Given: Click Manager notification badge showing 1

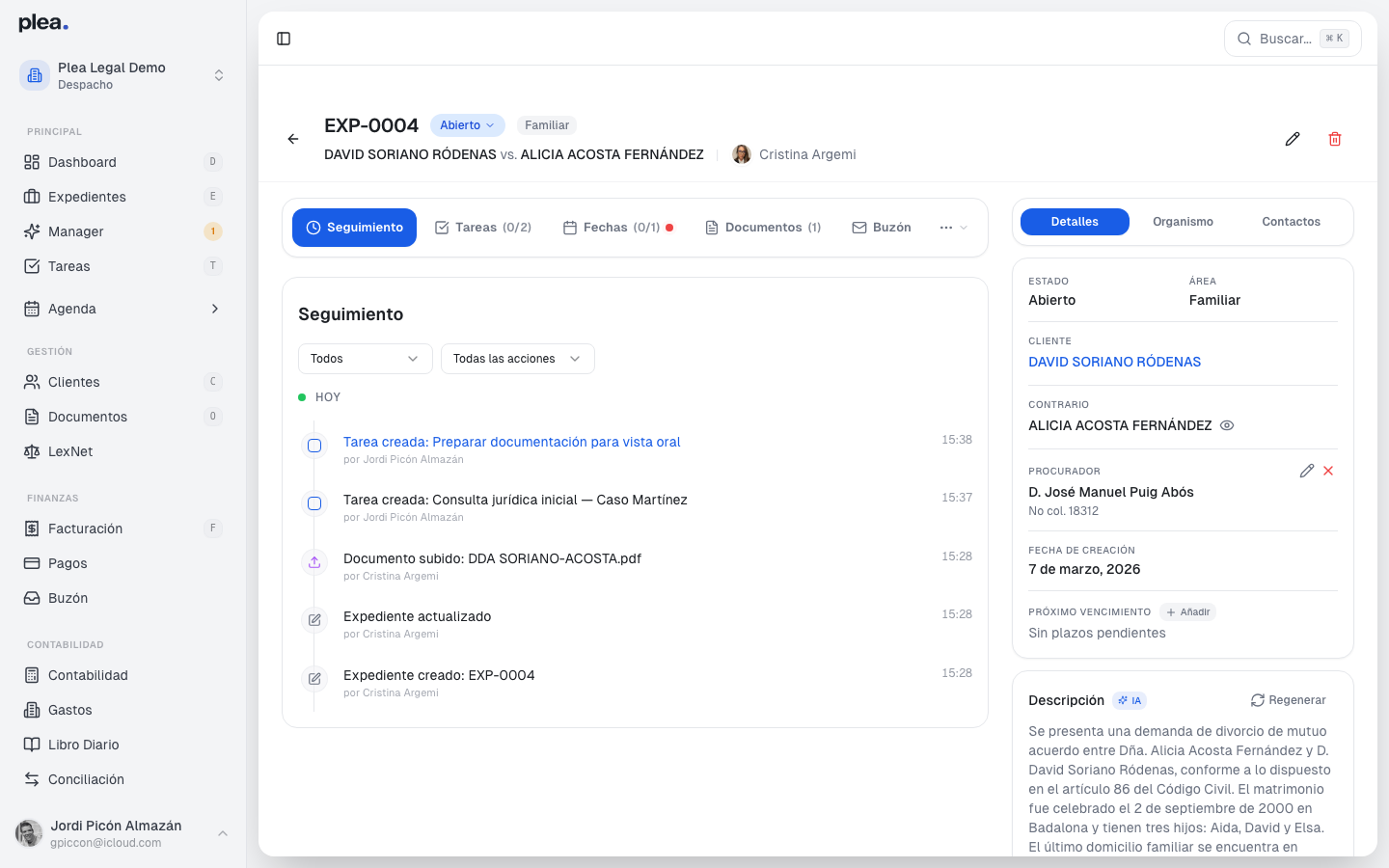Looking at the screenshot, I should pos(213,231).
